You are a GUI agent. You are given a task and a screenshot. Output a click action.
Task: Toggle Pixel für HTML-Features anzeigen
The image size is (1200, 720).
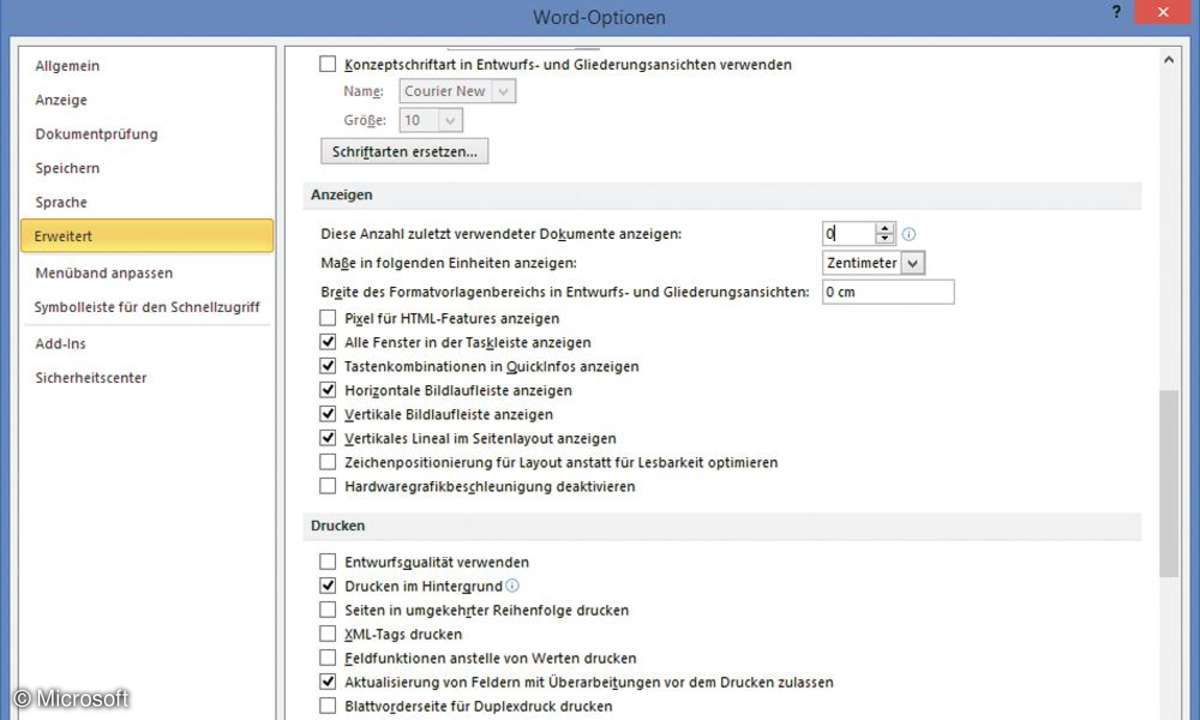click(328, 318)
